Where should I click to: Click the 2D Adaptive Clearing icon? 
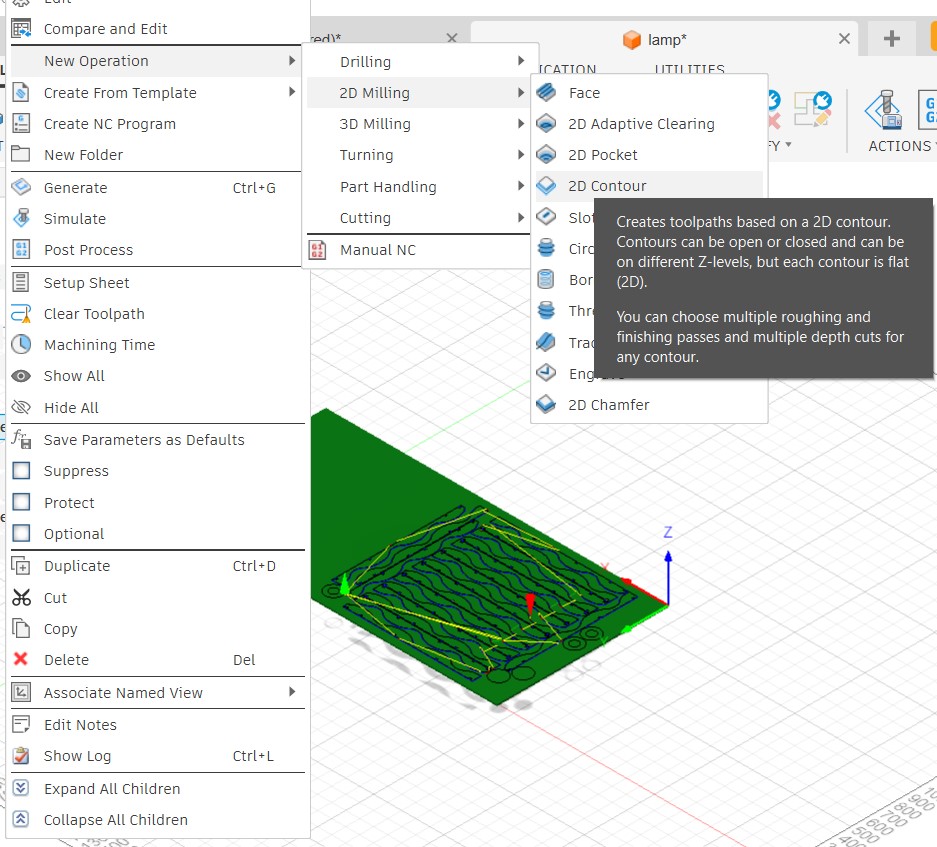(x=546, y=124)
